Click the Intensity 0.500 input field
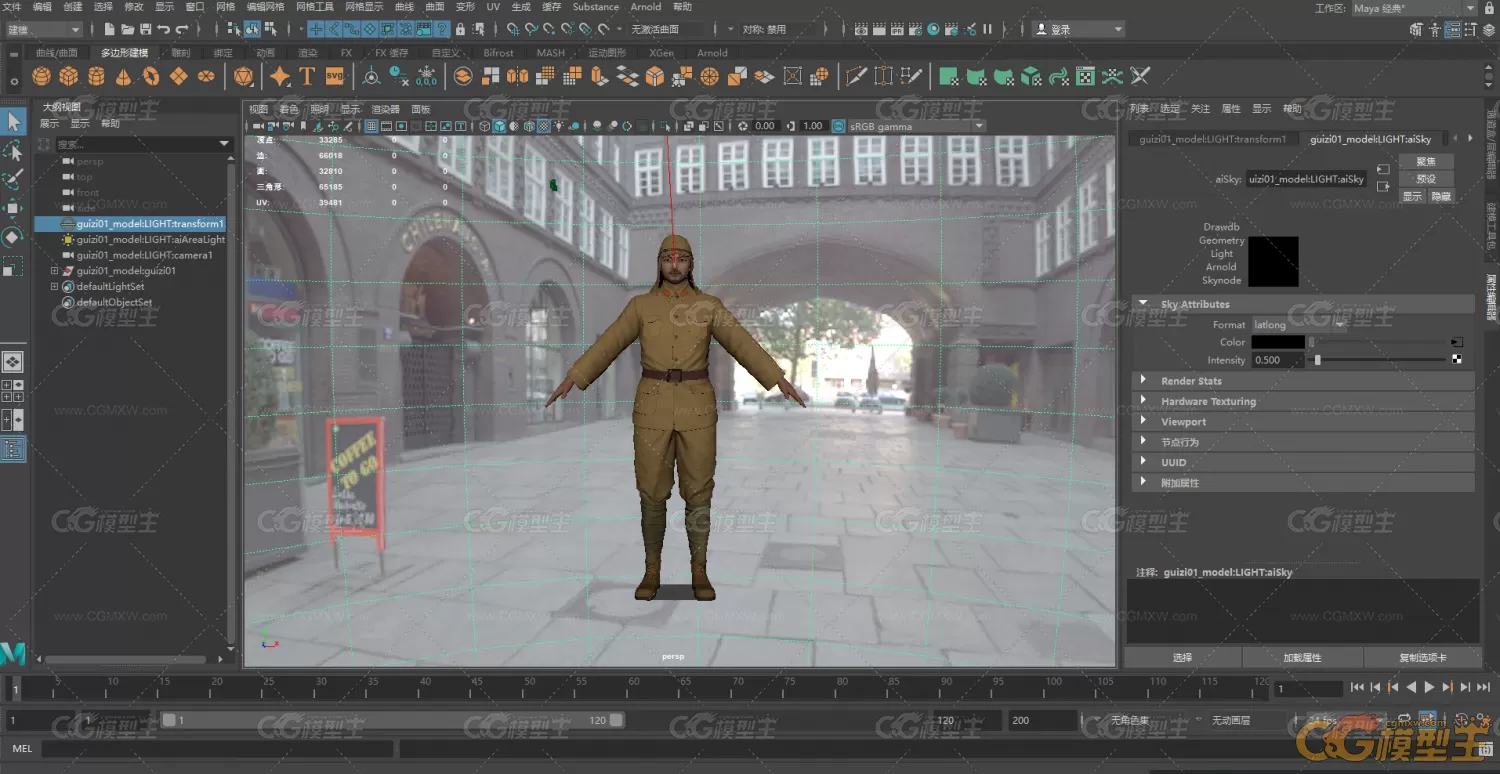The height and width of the screenshot is (774, 1500). pyautogui.click(x=1278, y=360)
